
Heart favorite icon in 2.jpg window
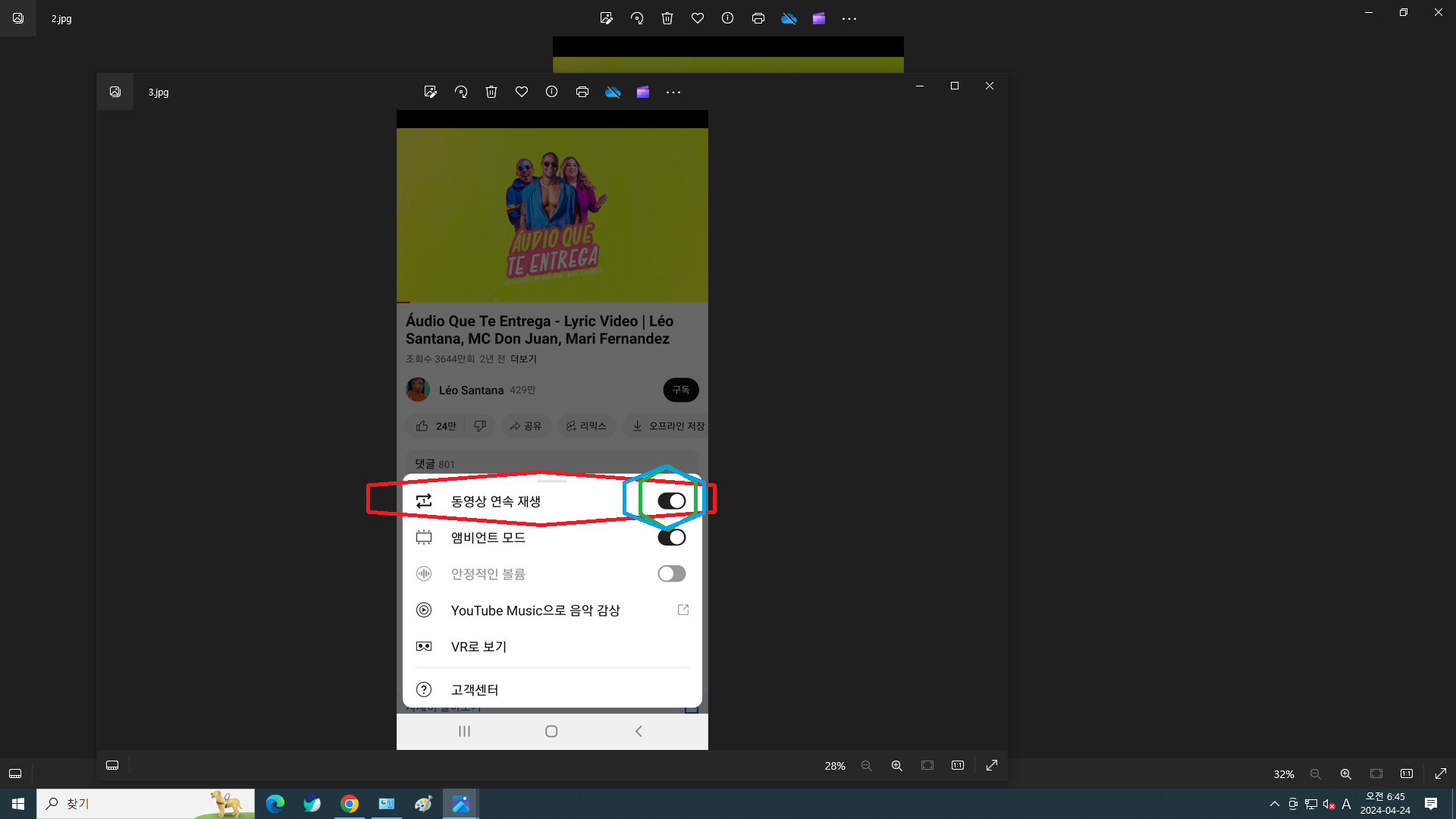coord(698,18)
